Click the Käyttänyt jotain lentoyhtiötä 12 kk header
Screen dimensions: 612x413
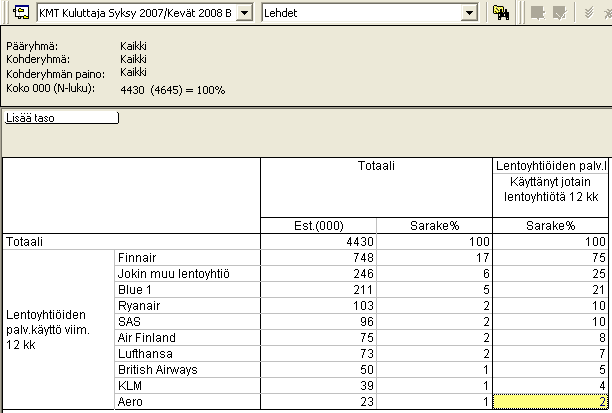tap(551, 196)
